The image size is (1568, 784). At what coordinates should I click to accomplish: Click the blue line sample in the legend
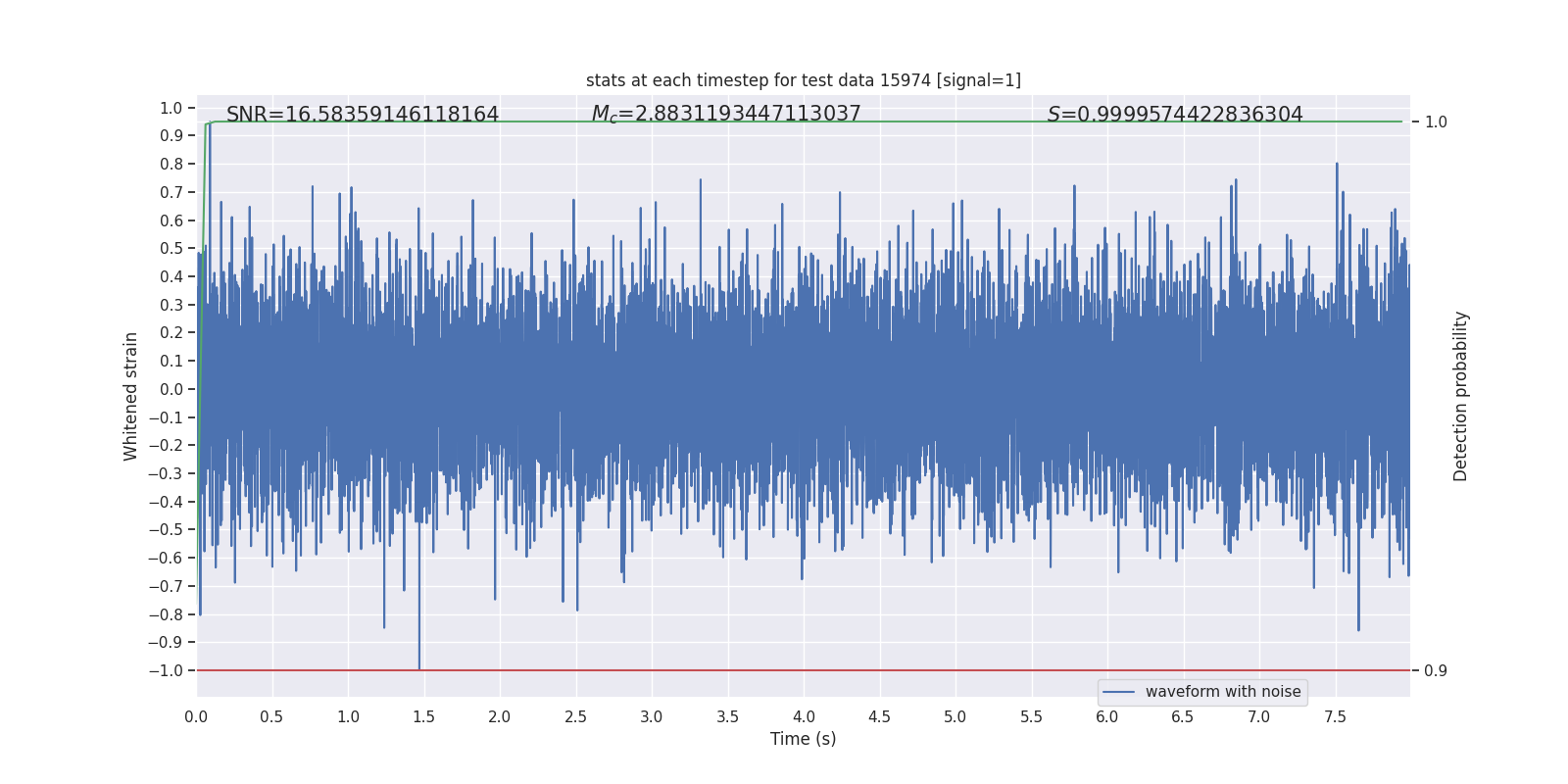(1119, 692)
